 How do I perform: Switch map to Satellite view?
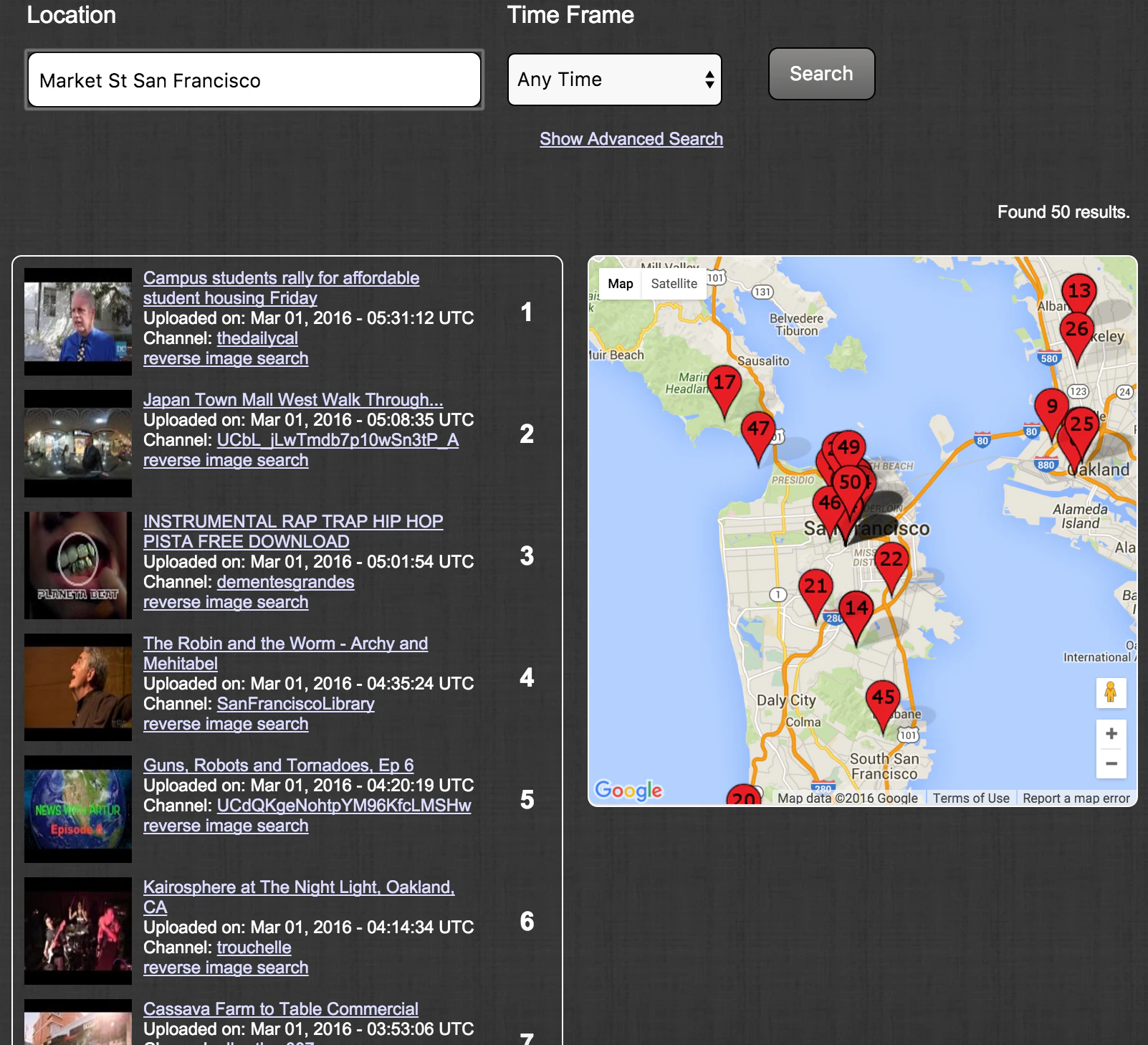(674, 284)
